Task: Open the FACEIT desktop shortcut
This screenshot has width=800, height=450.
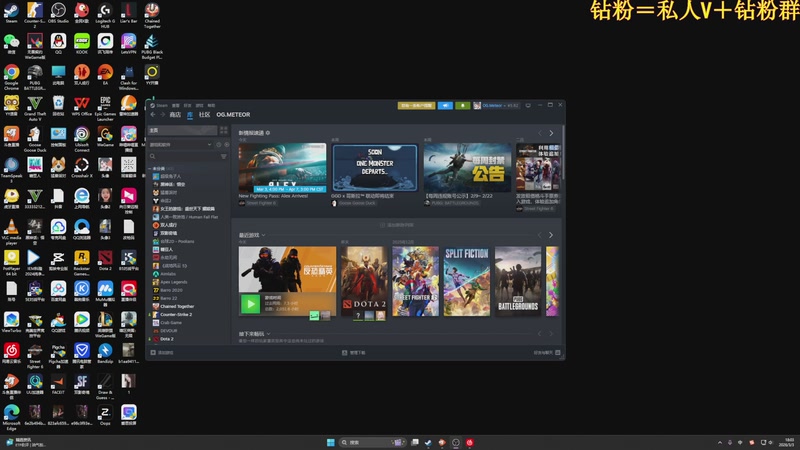Action: [x=58, y=384]
